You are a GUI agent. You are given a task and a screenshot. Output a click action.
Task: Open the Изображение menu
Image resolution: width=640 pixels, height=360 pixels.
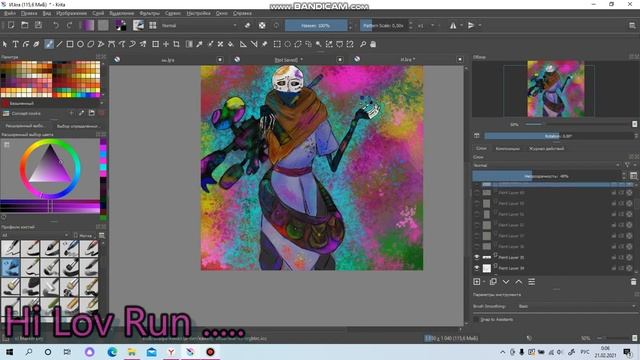click(x=71, y=13)
